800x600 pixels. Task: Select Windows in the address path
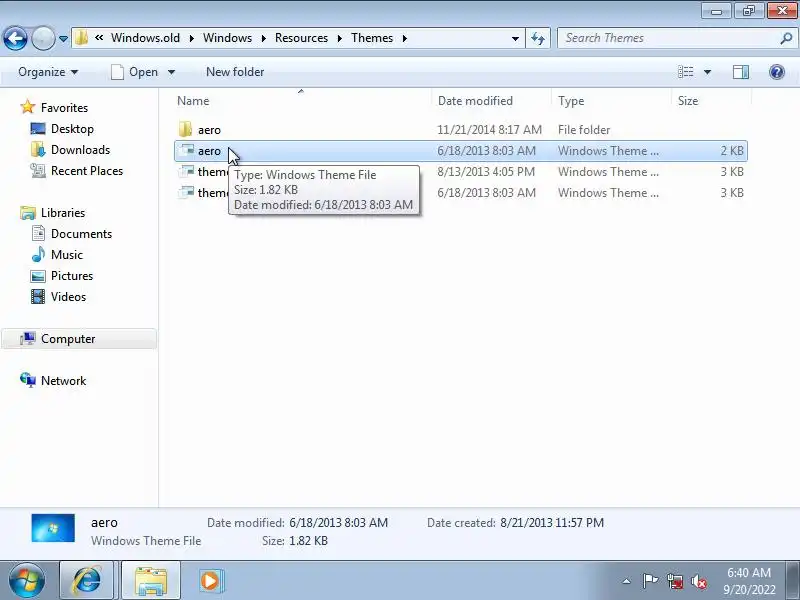[x=228, y=38]
